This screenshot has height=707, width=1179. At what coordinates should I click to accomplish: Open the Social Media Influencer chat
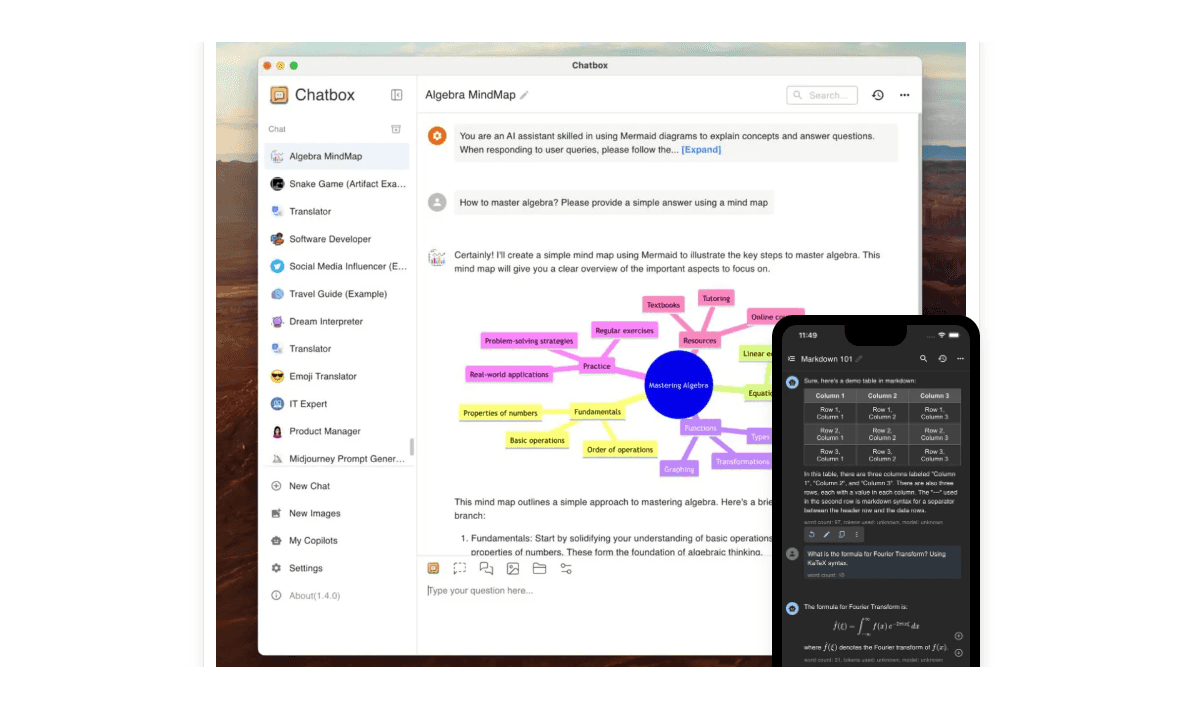(x=337, y=266)
